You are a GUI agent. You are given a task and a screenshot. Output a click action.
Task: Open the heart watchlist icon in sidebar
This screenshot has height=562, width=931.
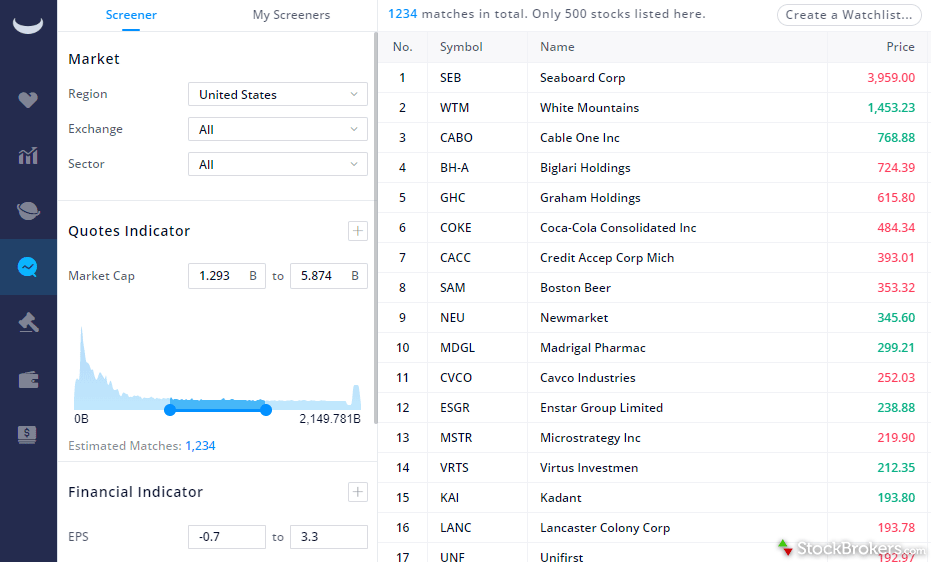[28, 100]
